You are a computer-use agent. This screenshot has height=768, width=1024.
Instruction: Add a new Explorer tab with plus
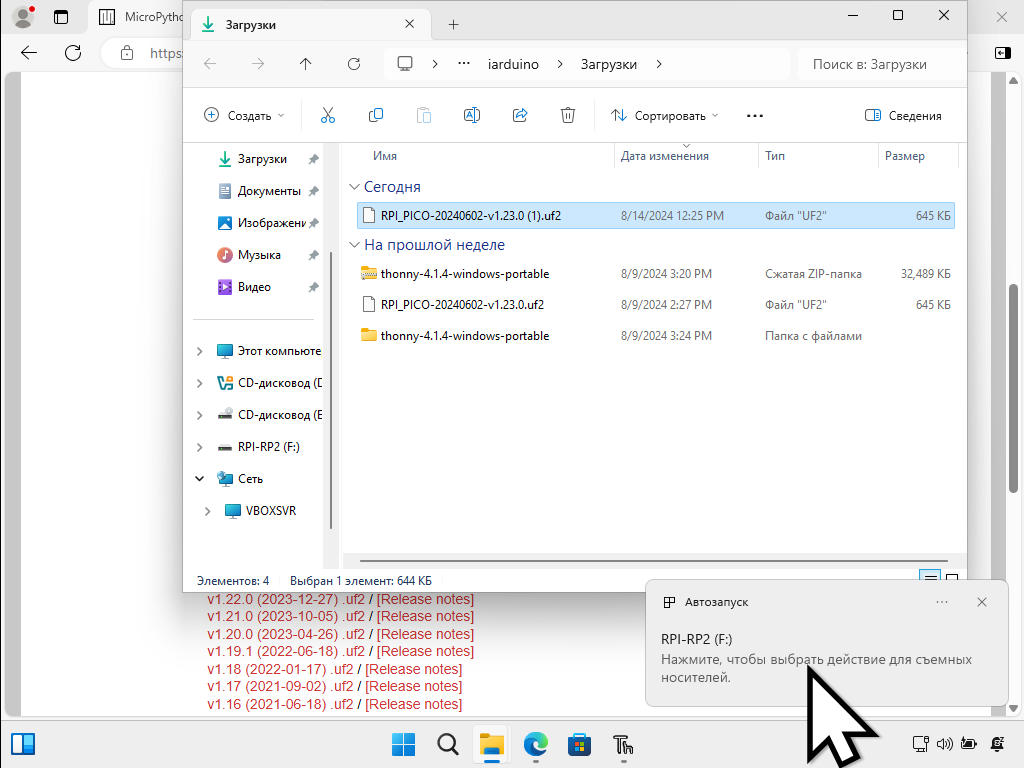pos(453,25)
